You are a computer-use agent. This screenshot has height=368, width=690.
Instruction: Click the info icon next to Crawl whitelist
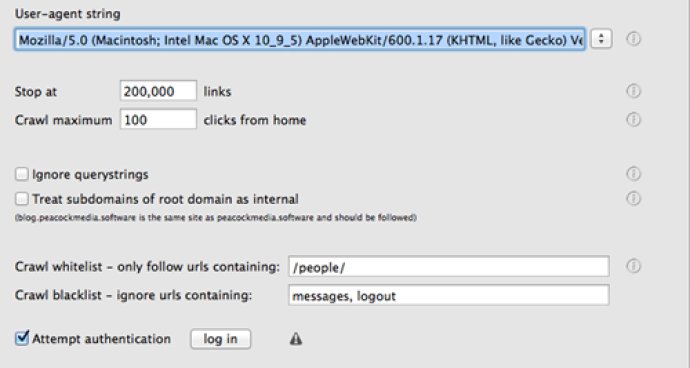click(633, 266)
